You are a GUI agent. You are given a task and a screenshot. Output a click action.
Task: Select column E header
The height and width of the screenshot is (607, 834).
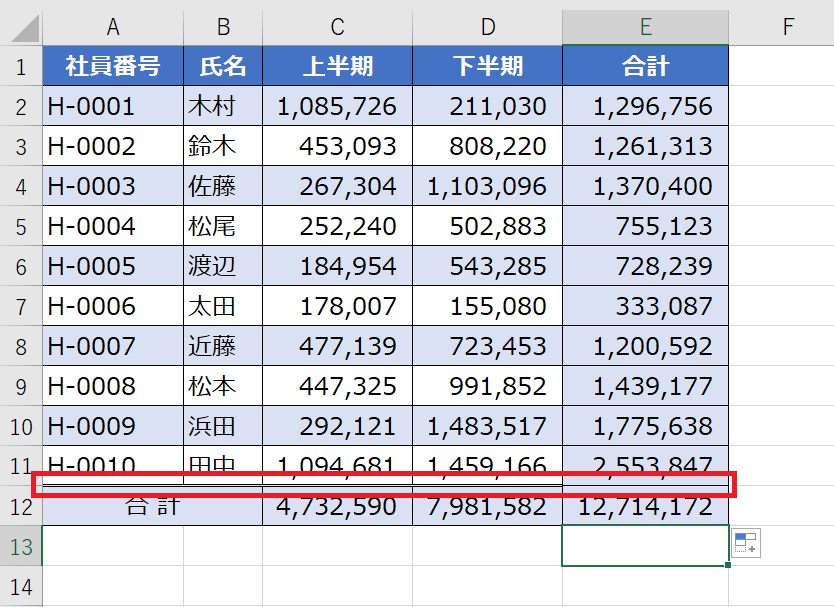(645, 28)
